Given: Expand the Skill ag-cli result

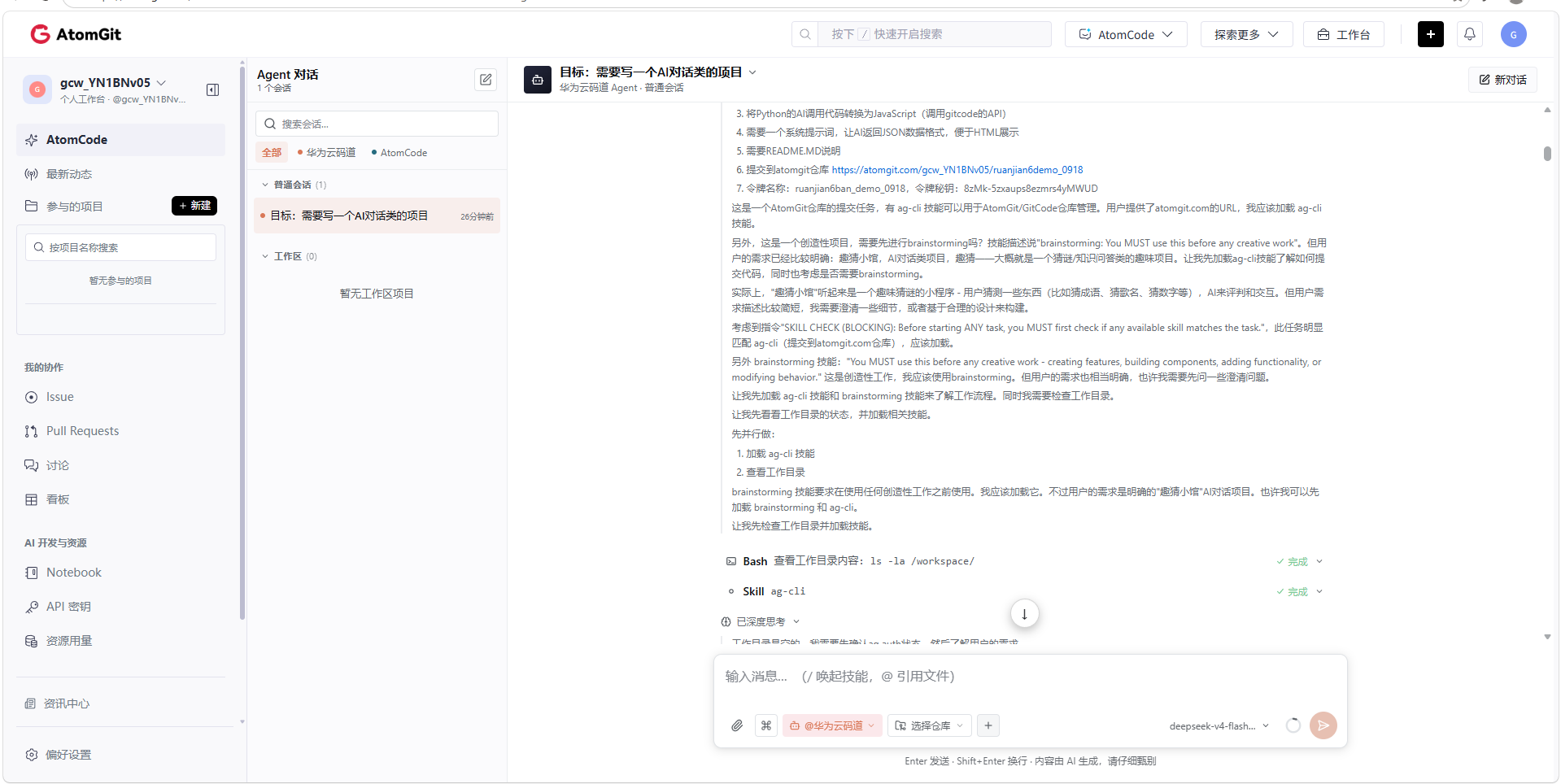Looking at the screenshot, I should (1319, 591).
